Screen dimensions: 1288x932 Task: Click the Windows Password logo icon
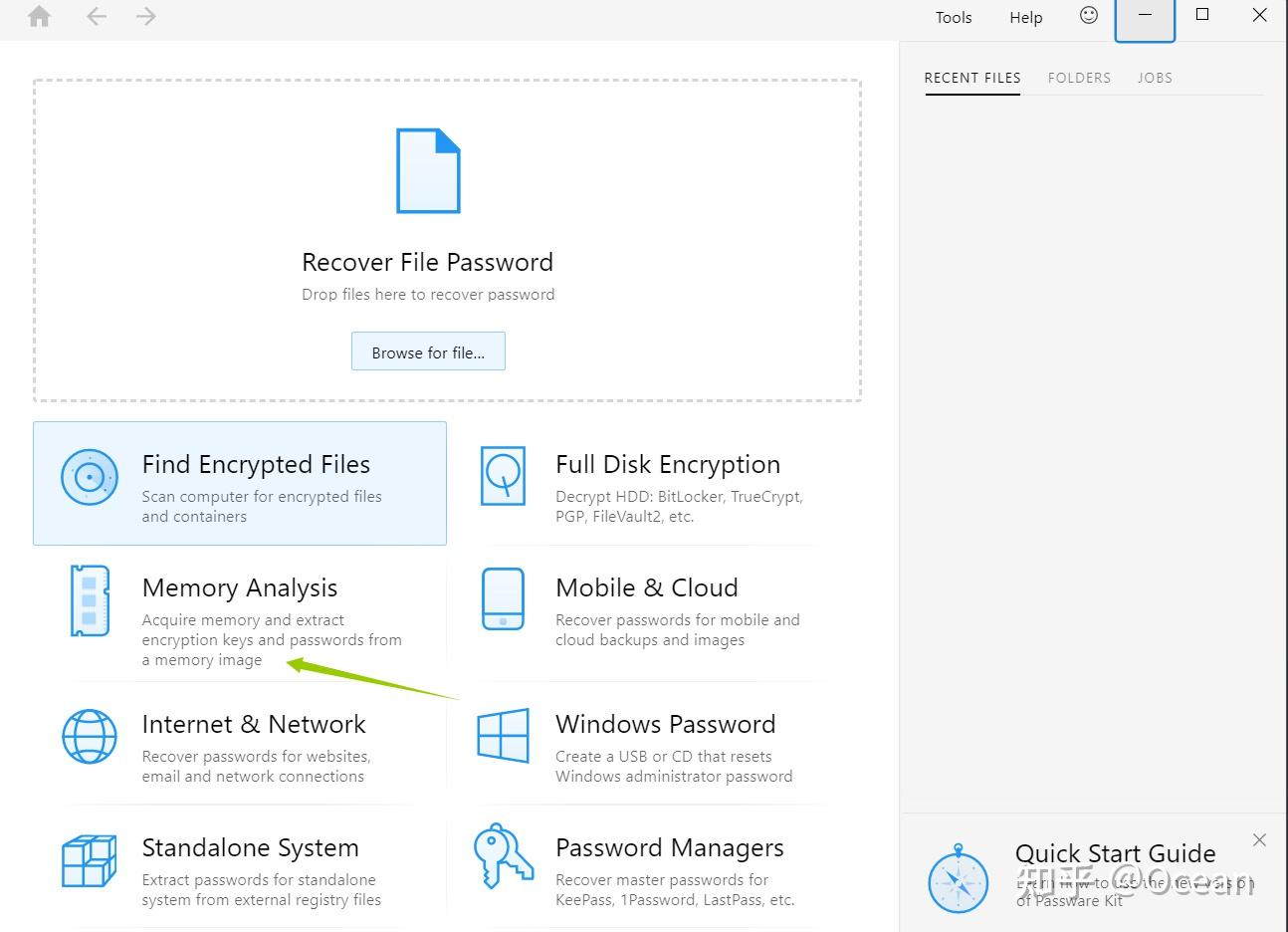click(x=503, y=736)
